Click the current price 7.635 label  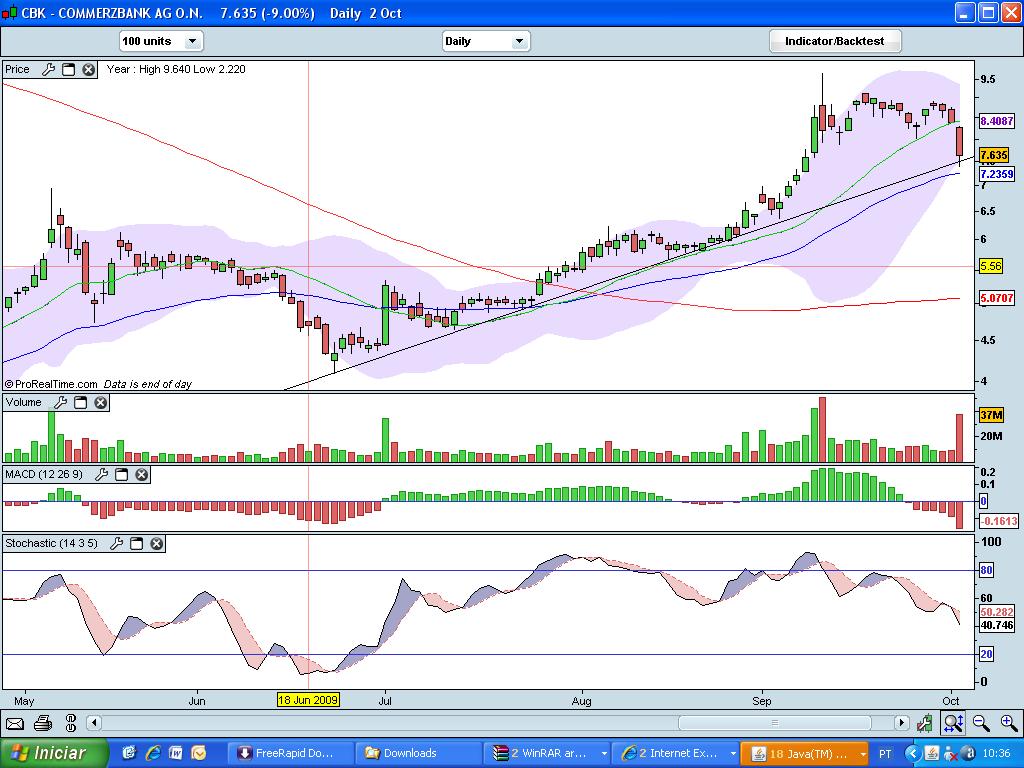pos(994,155)
